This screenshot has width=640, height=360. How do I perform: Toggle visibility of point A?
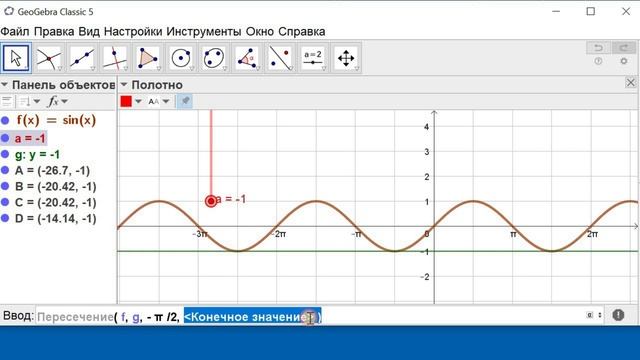tap(5, 170)
